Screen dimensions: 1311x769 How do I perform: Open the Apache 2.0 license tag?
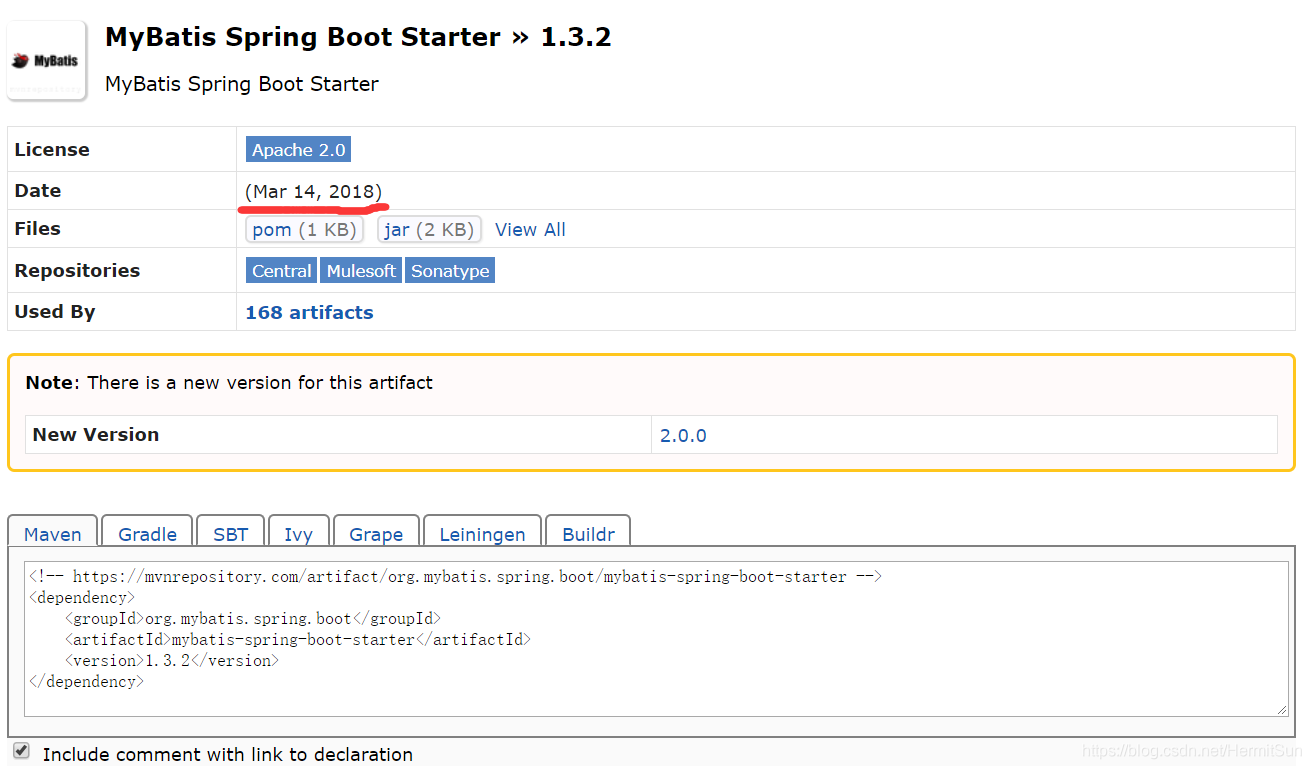[x=298, y=150]
